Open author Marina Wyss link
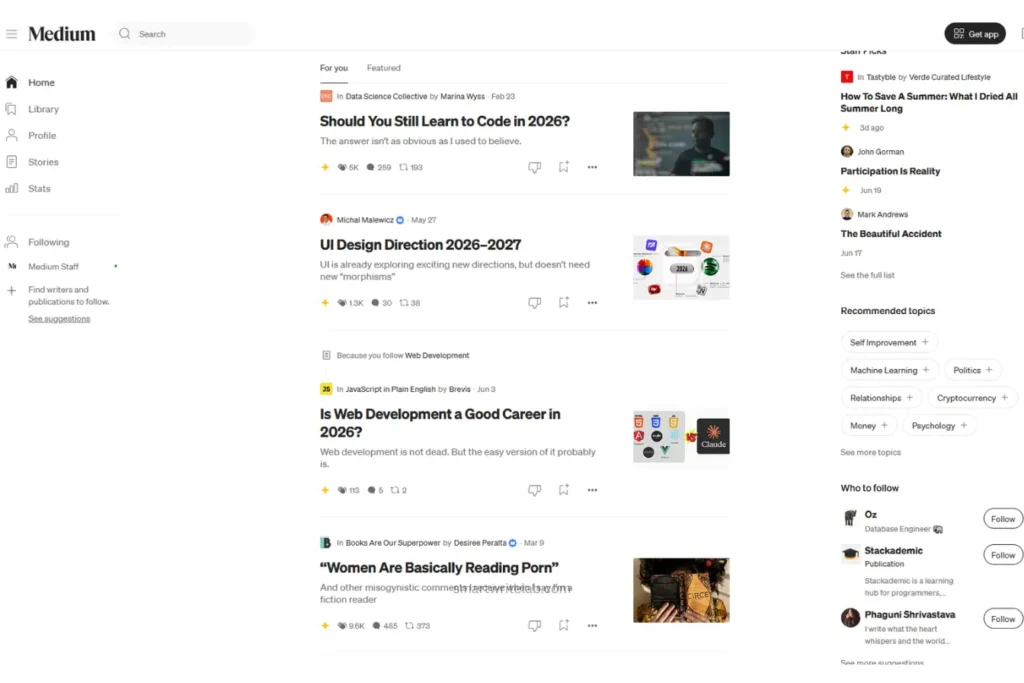Image resolution: width=1024 pixels, height=683 pixels. (462, 96)
